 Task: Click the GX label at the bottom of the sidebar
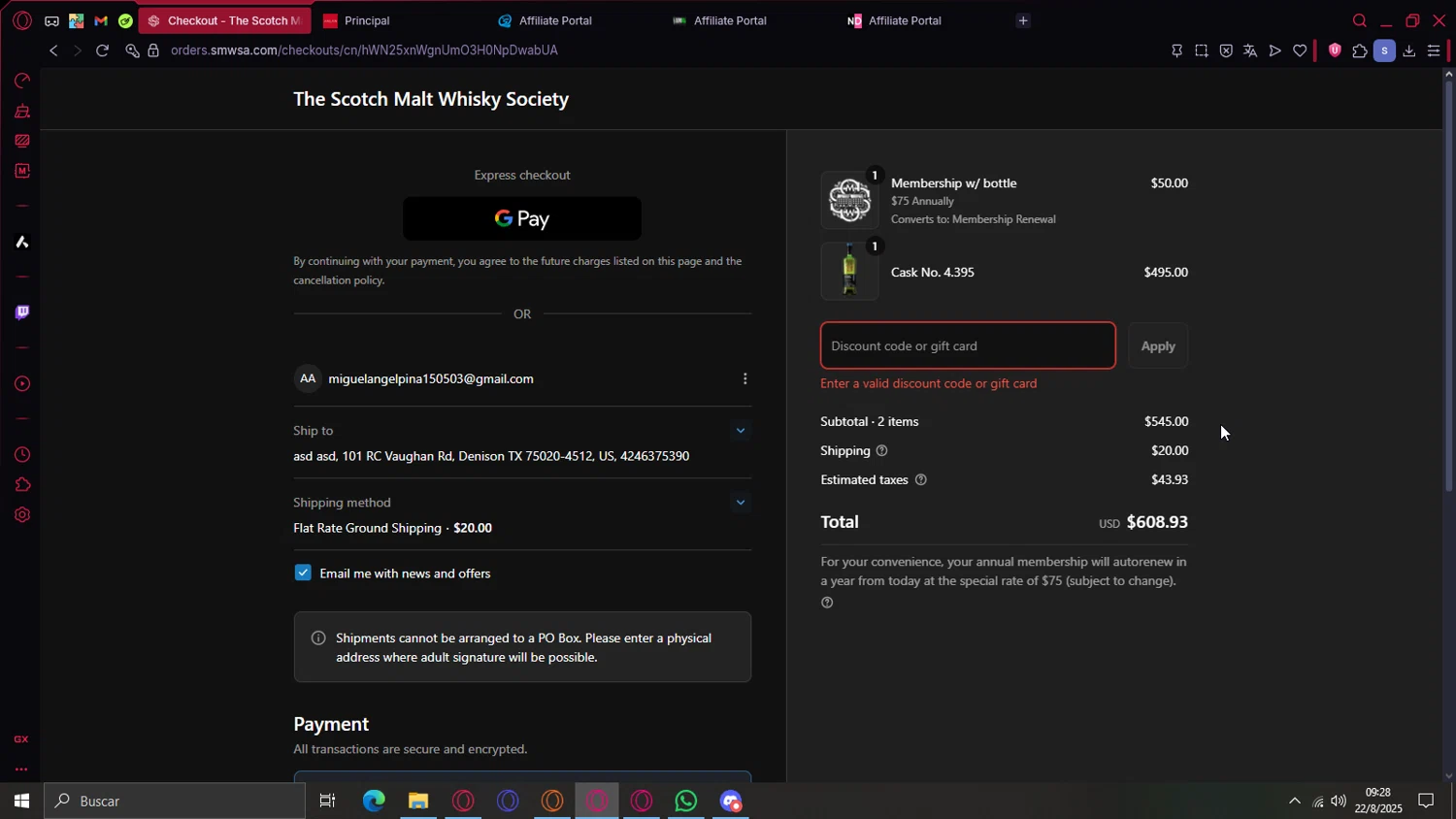21,739
